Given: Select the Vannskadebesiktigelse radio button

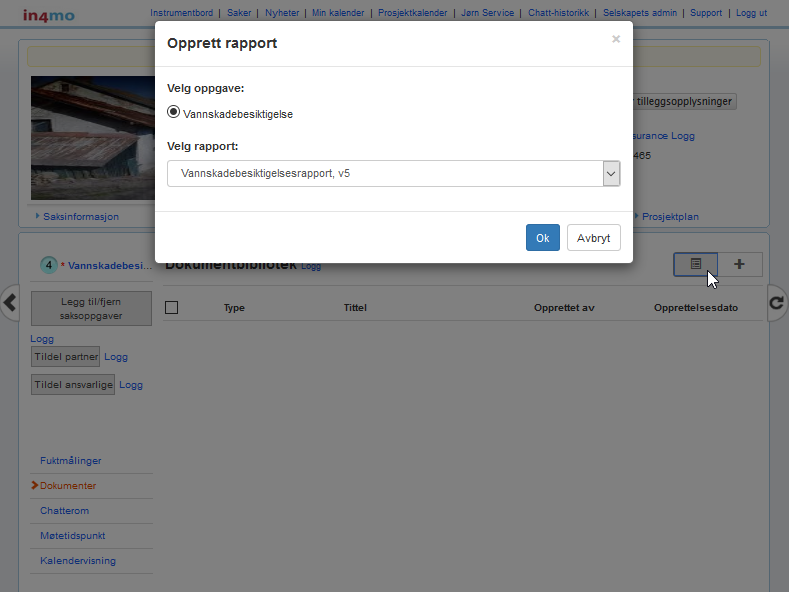Looking at the screenshot, I should coord(174,113).
